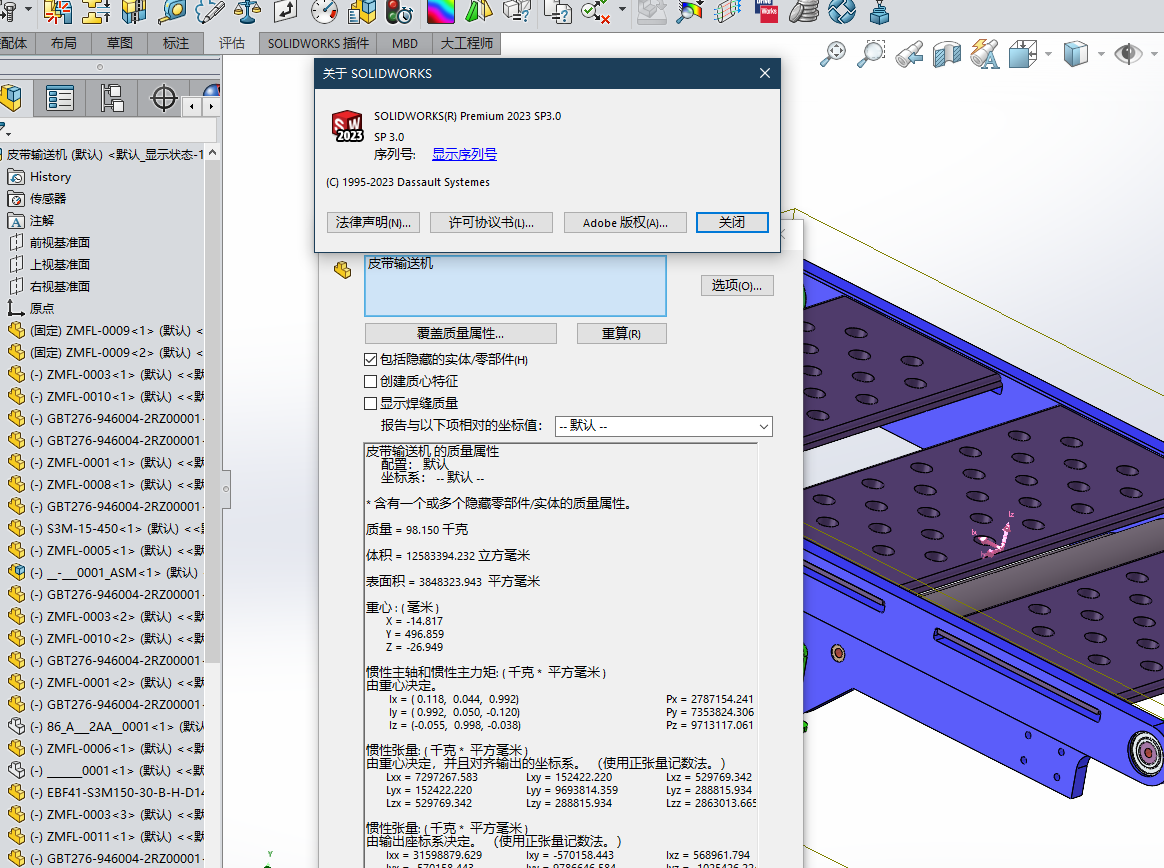Screen dimensions: 1164x868
Task: Switch to ConfigurationManager tab icon
Action: (x=111, y=98)
